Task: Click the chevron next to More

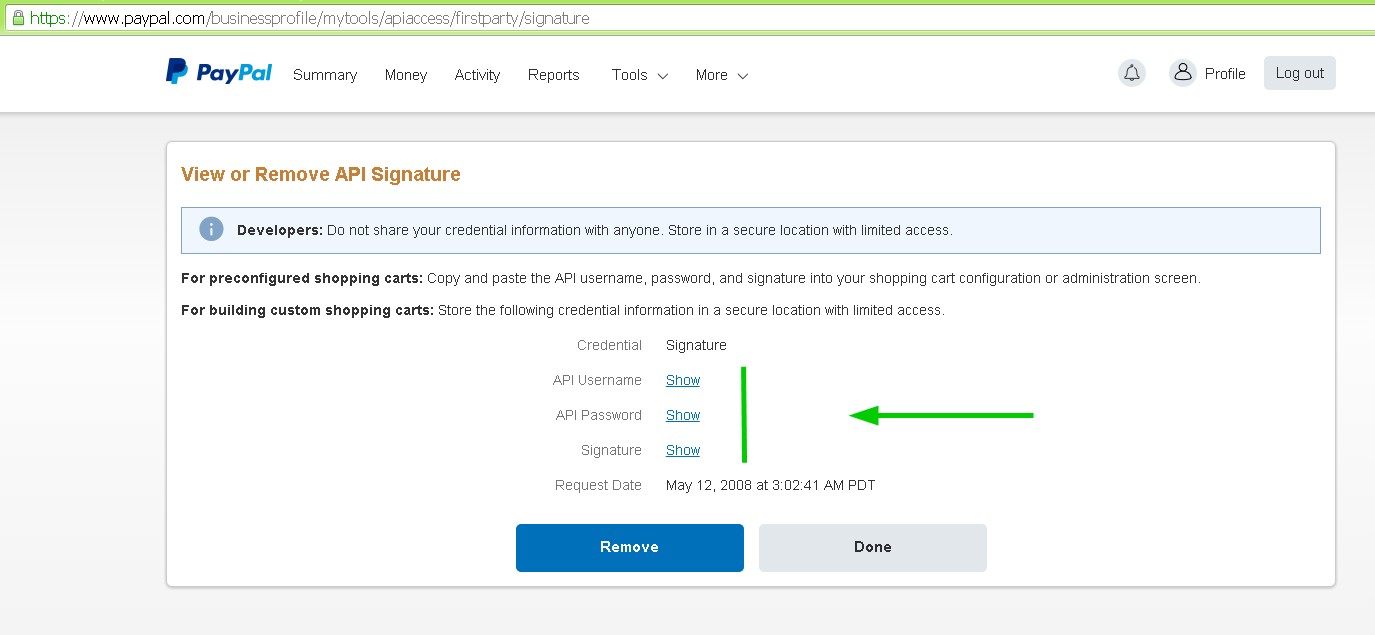Action: (742, 76)
